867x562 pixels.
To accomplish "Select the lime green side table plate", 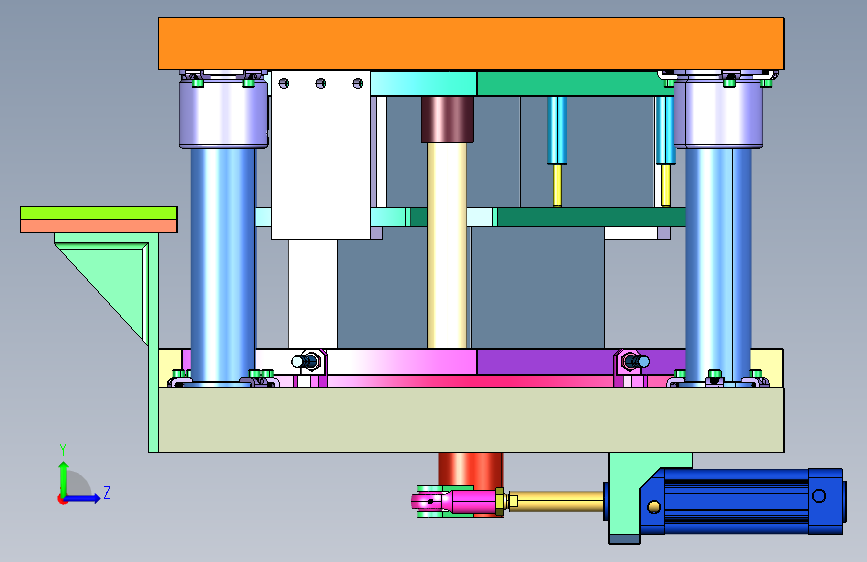I will pos(98,213).
